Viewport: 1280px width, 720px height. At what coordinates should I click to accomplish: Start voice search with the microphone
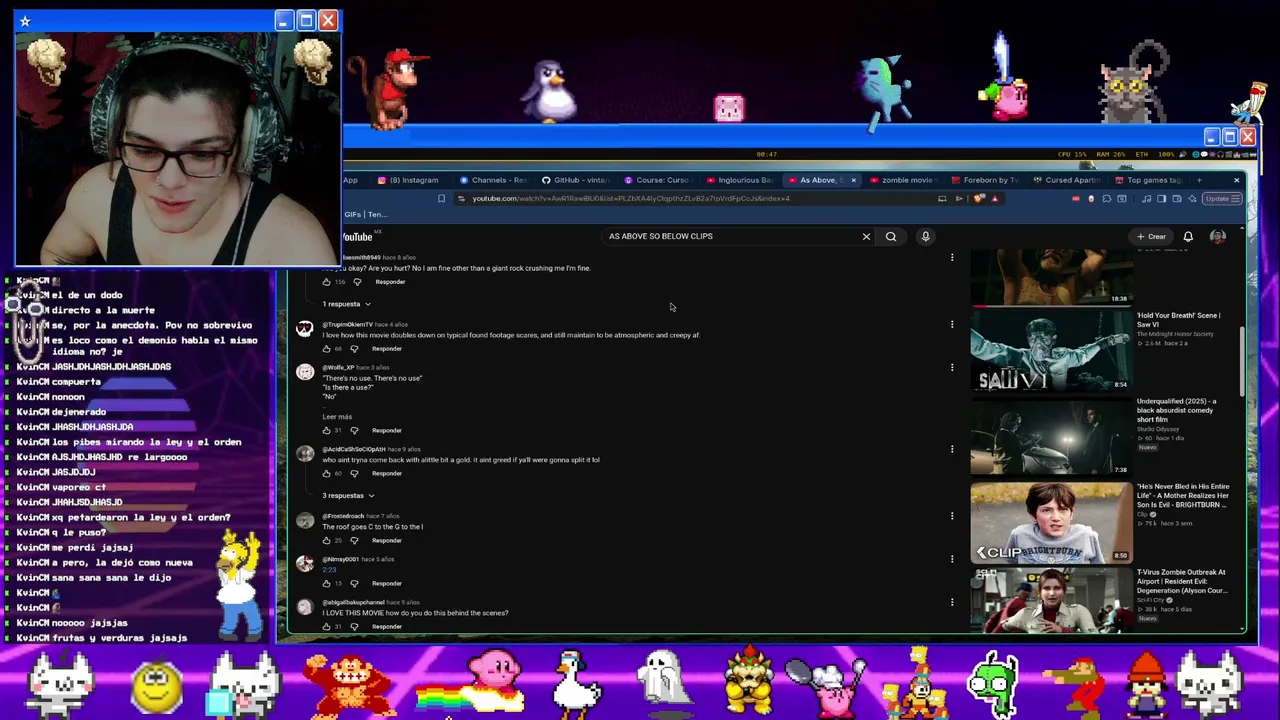[x=925, y=237]
